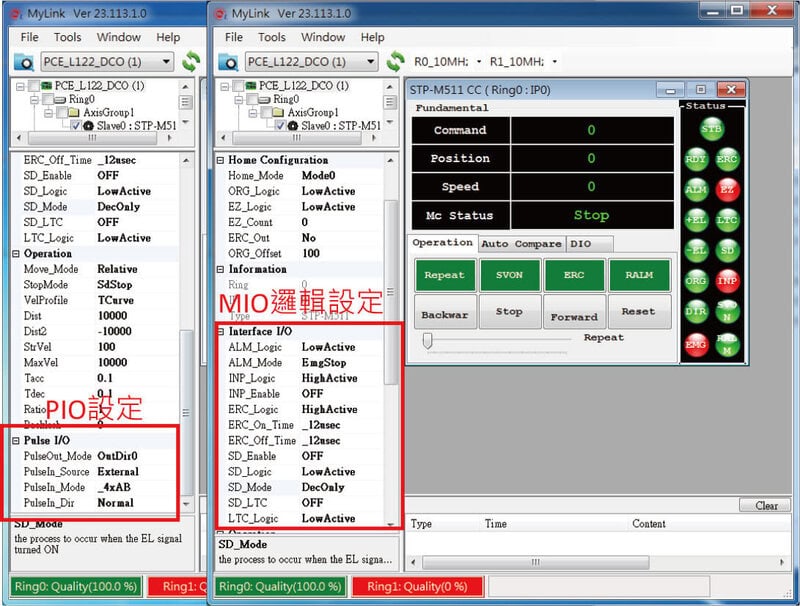Click the scan device icon in back window

23,62
